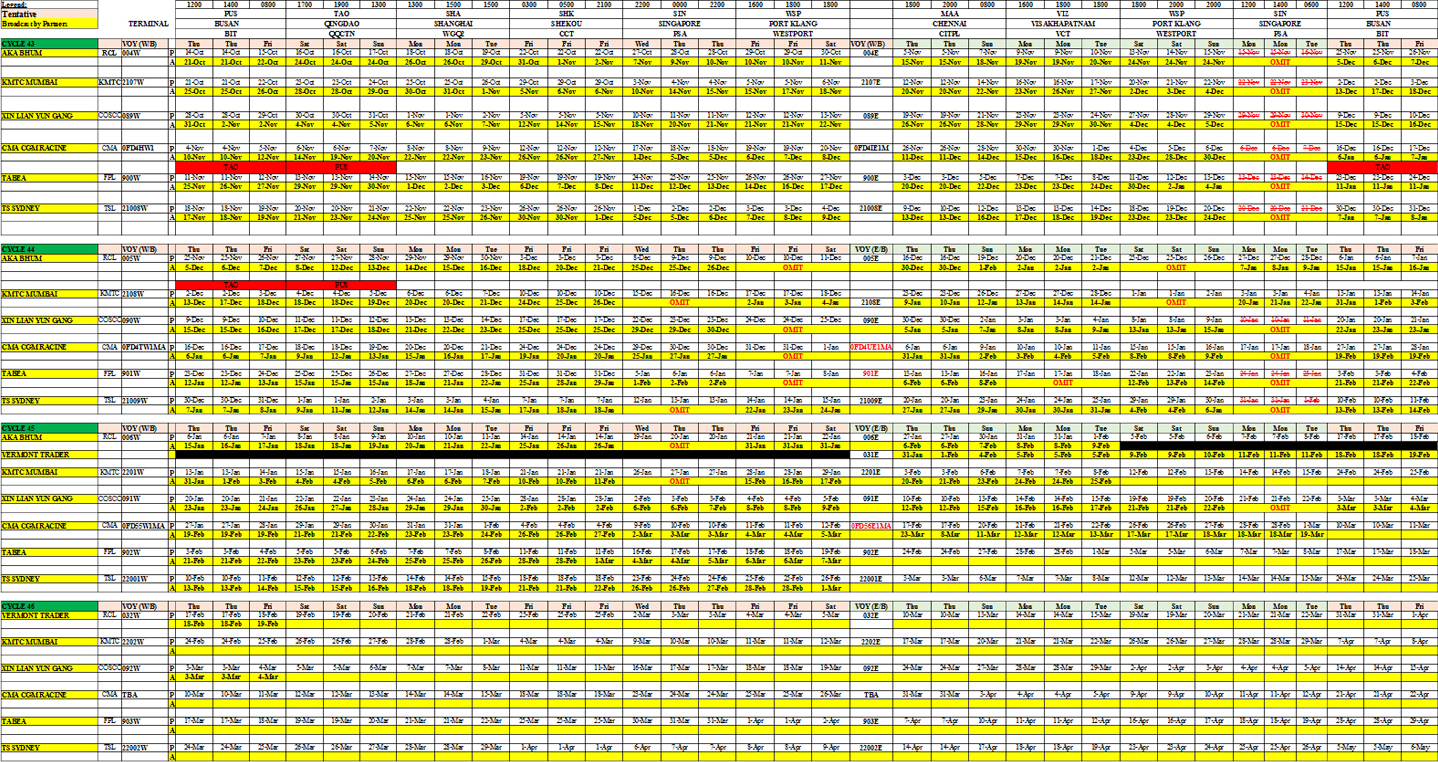Select voyage number 091W

coord(144,498)
